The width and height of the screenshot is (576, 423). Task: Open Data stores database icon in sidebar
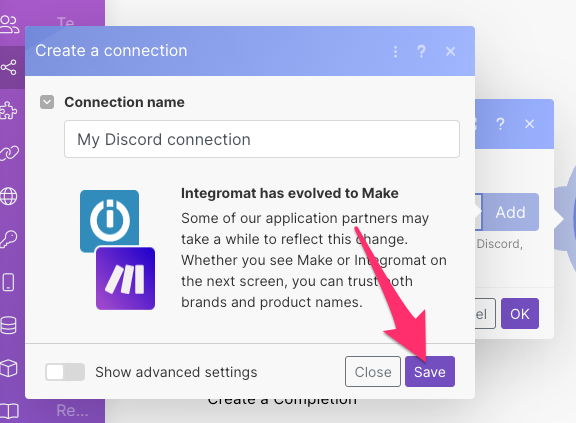coord(8,325)
